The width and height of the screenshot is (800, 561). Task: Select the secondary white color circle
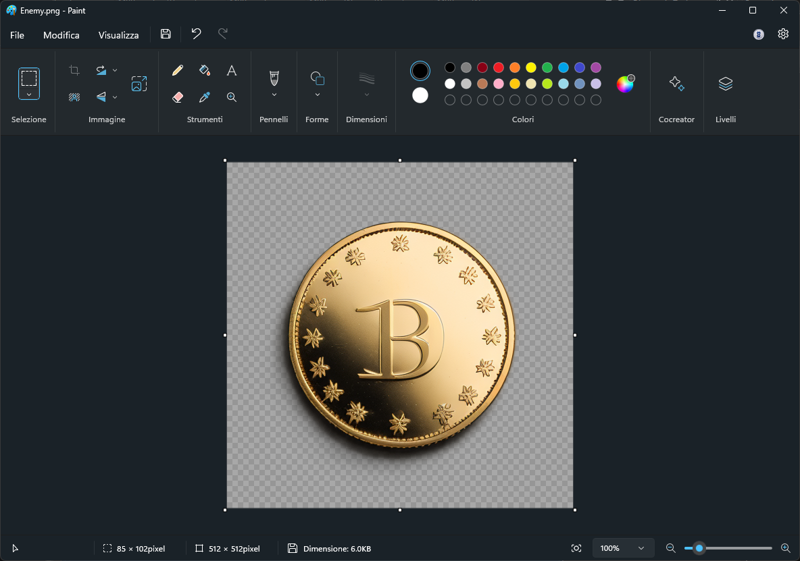(420, 95)
